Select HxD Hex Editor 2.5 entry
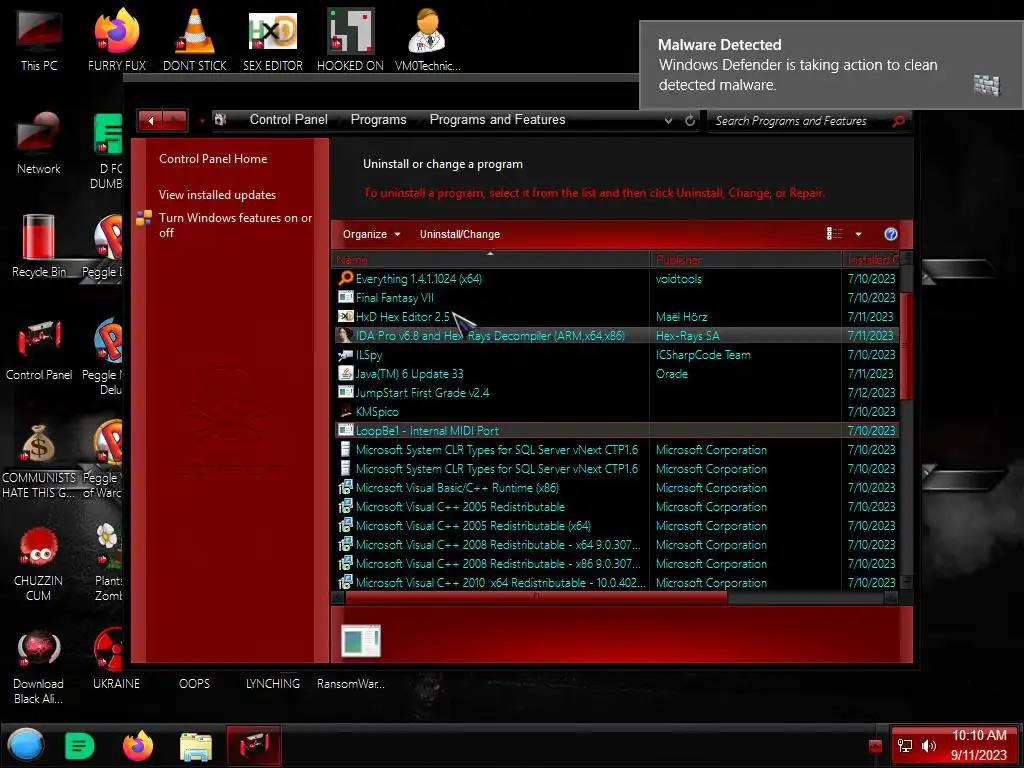1024x768 pixels. (615, 317)
